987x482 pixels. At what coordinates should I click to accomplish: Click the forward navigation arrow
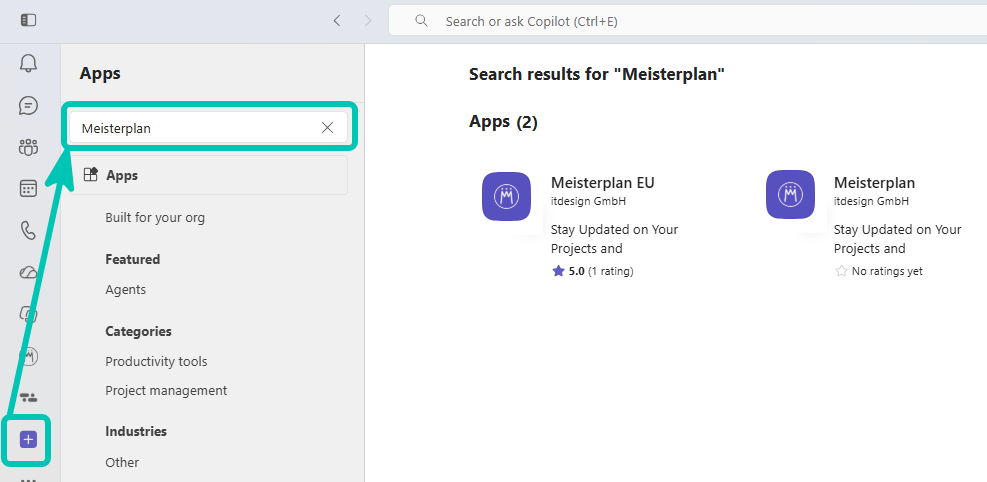[x=368, y=21]
